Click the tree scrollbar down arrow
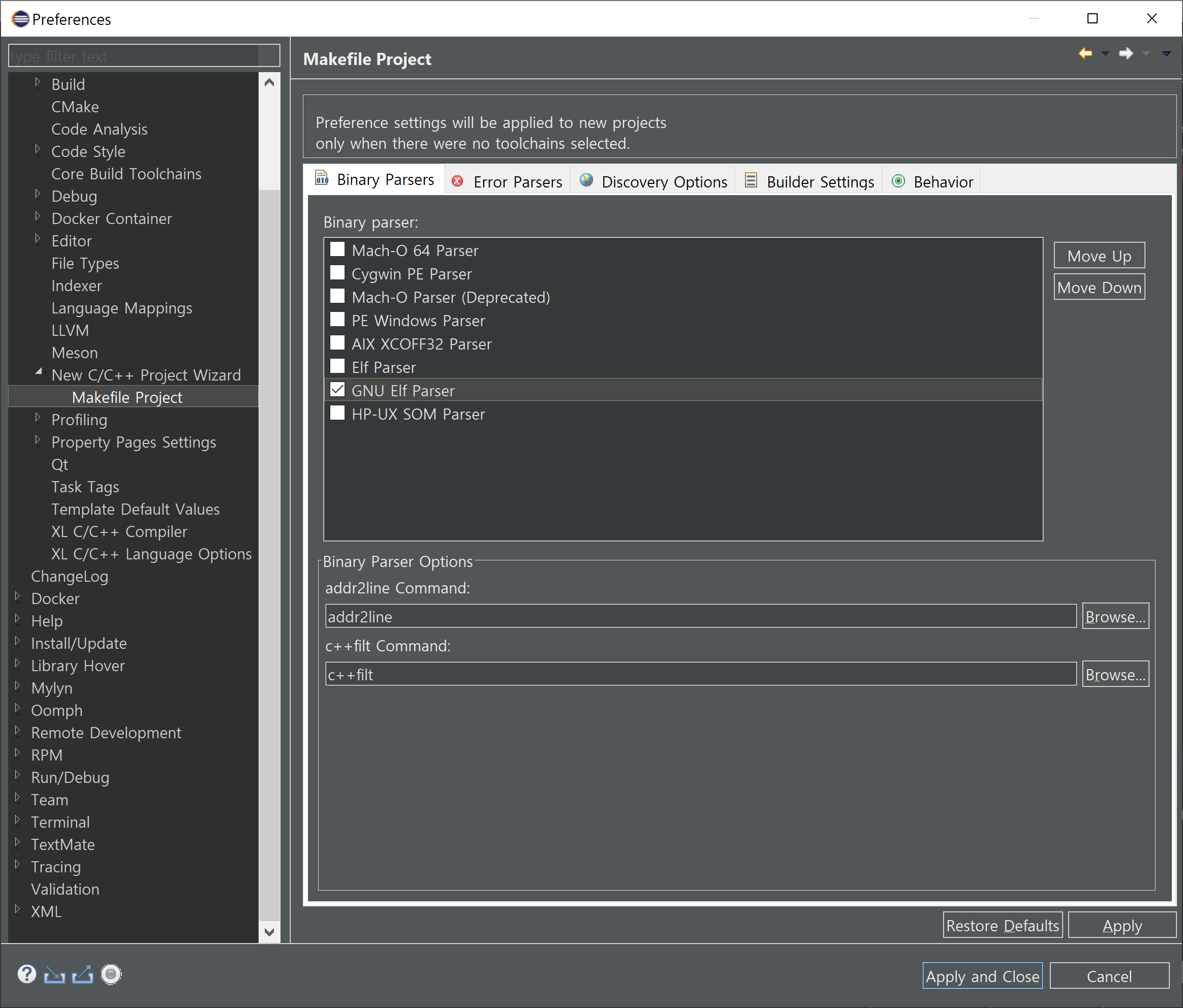Image resolution: width=1183 pixels, height=1008 pixels. coord(269,932)
